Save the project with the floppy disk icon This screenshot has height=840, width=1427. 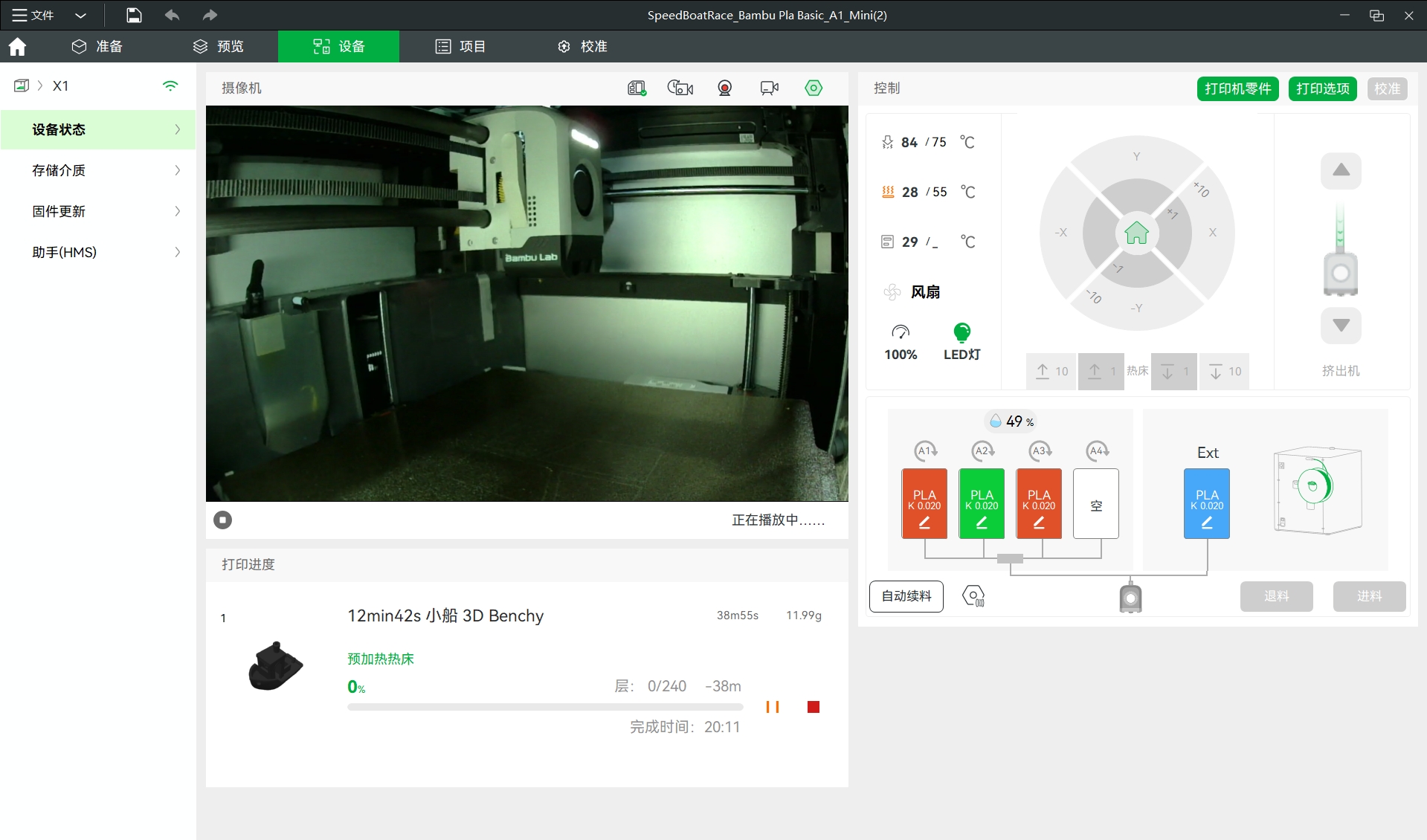click(134, 15)
